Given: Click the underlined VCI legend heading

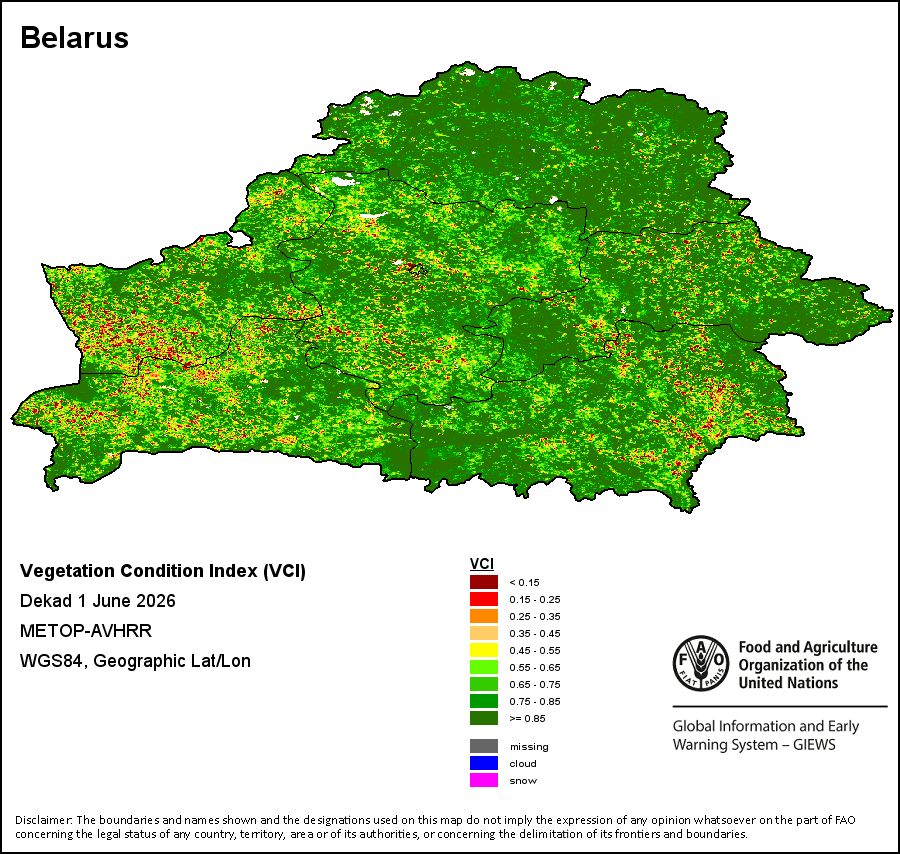Looking at the screenshot, I should coord(482,564).
